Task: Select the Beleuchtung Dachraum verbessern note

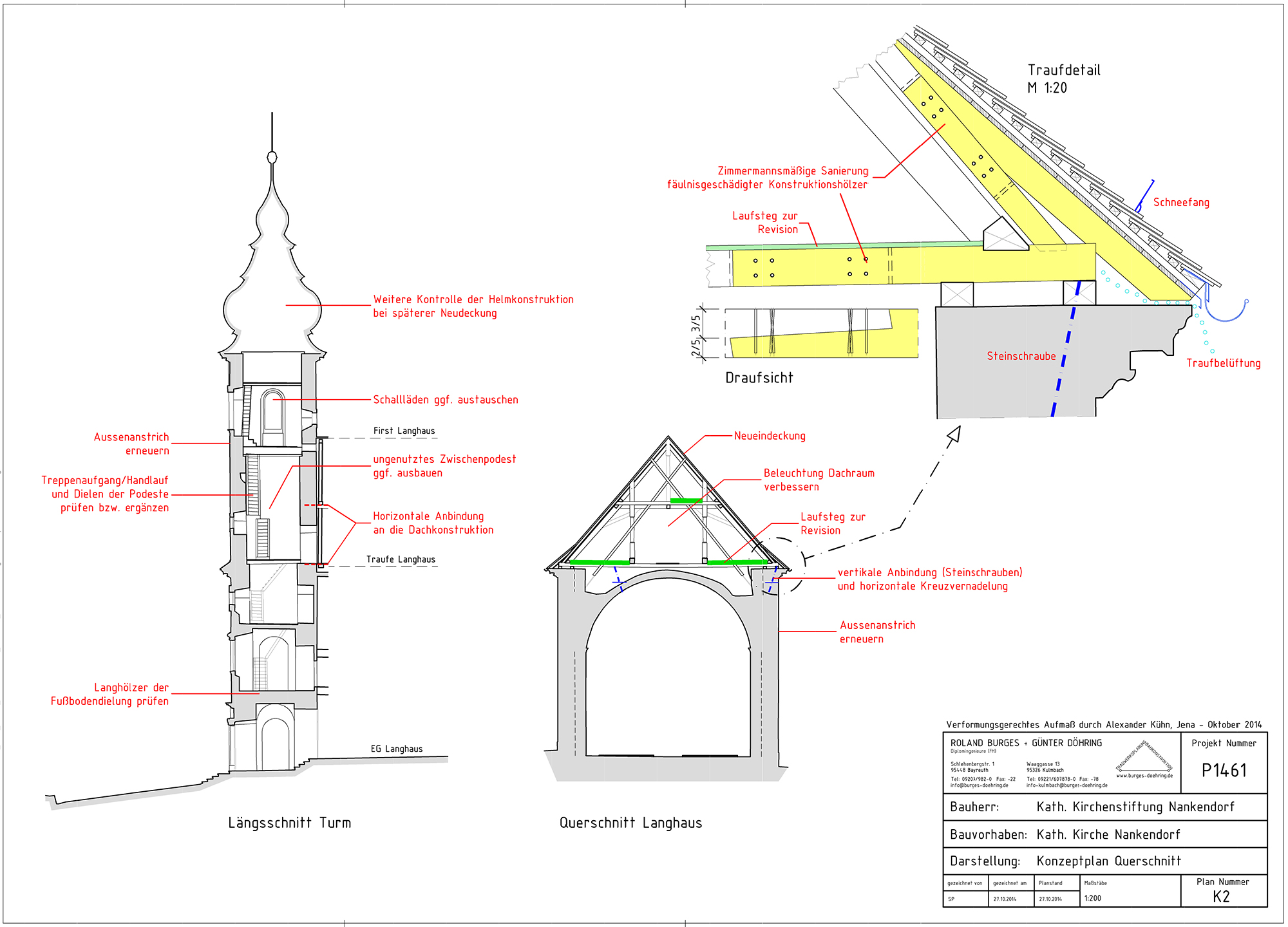Action: tap(819, 480)
